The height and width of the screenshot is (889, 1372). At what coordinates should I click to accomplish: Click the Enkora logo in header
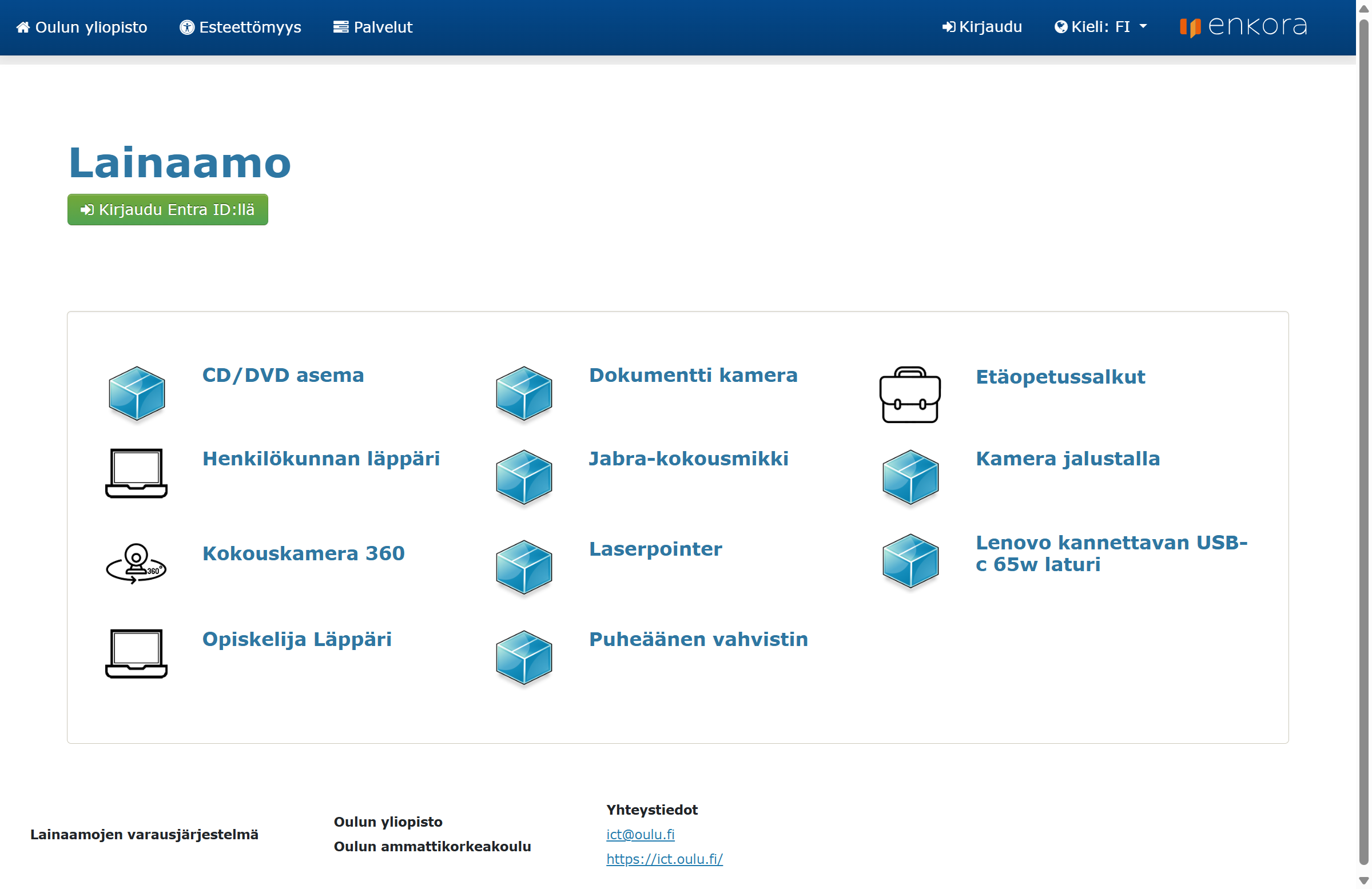(x=1243, y=27)
